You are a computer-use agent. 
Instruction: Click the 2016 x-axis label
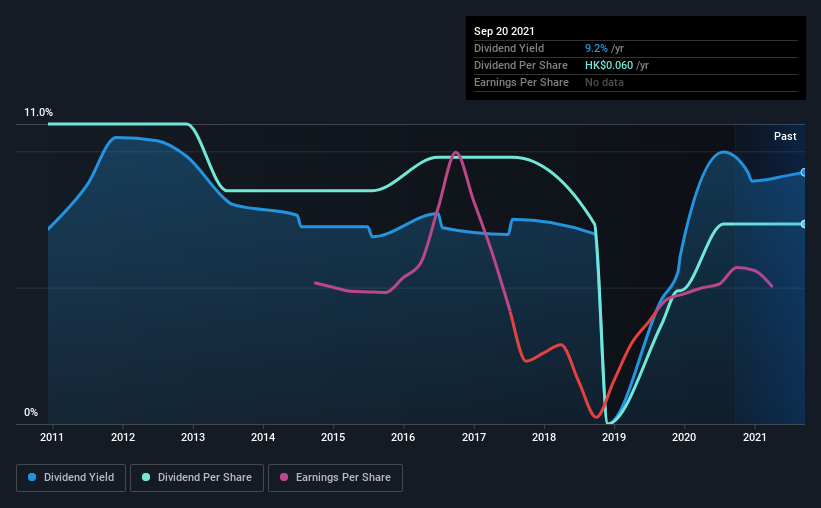click(x=403, y=437)
